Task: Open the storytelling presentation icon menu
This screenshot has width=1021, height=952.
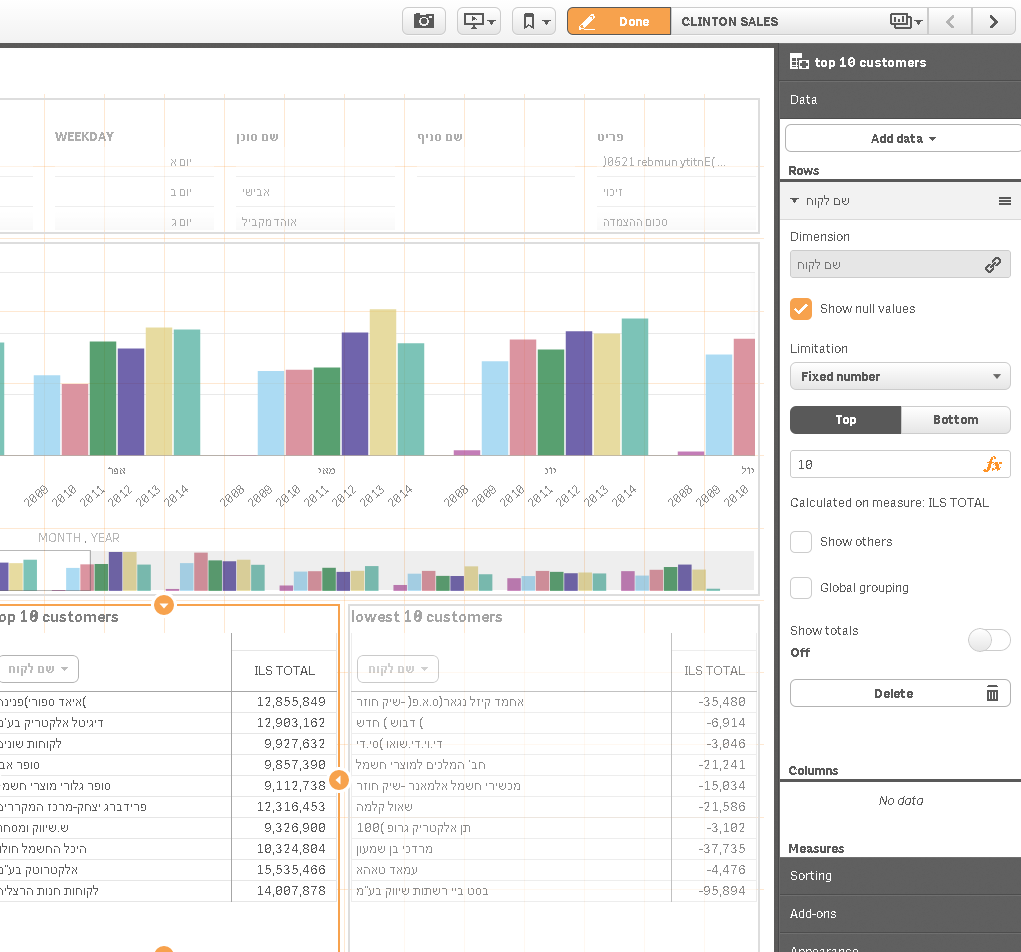Action: coord(479,21)
